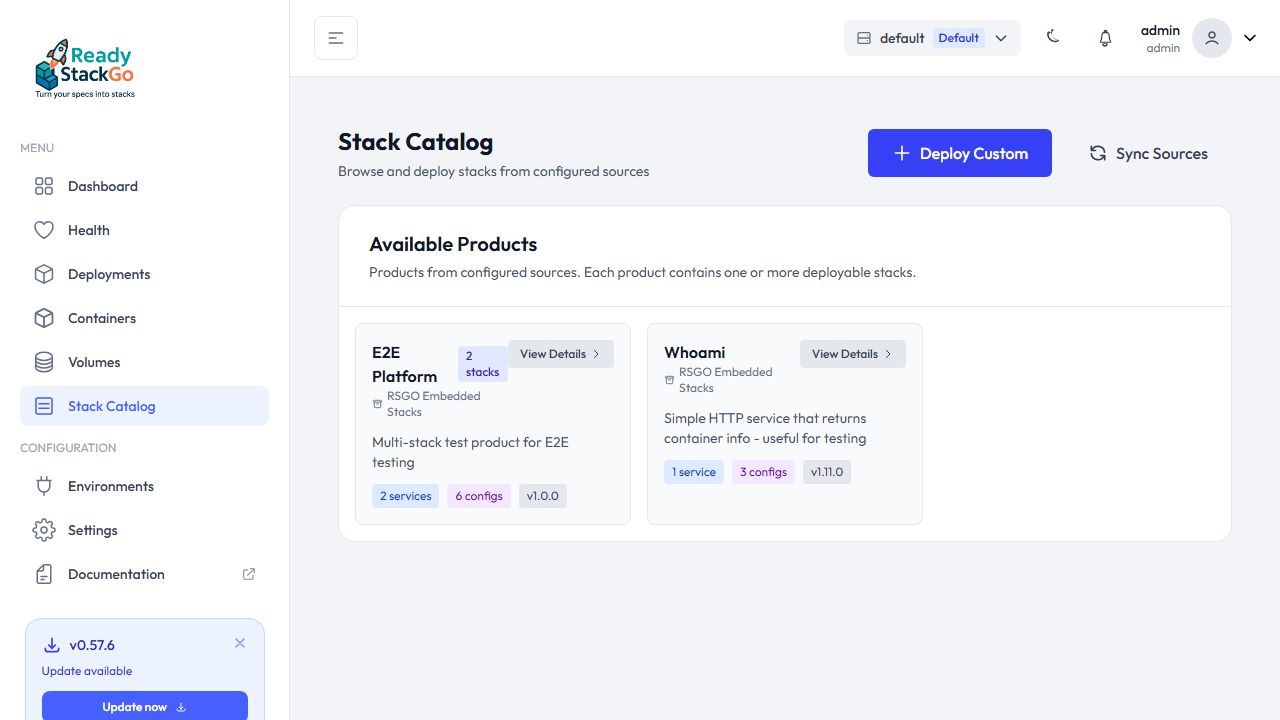
Task: Open the Environments icon under Configuration
Action: coord(44,486)
